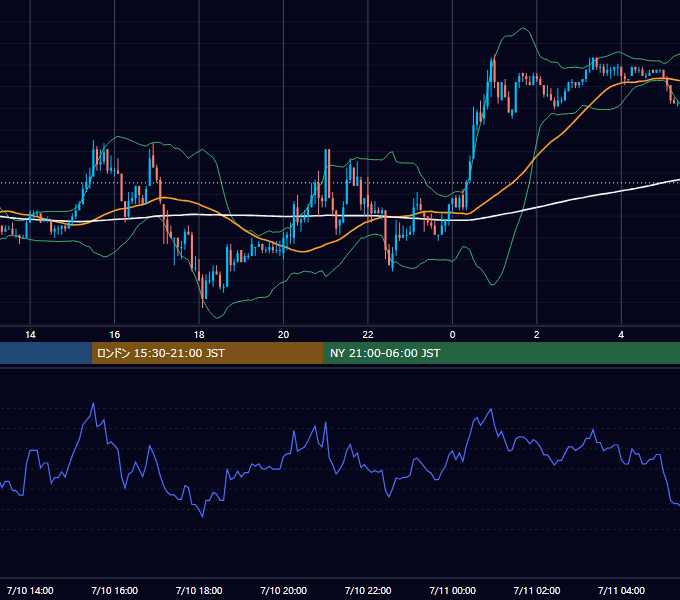Click the 7/10 18:00 time label
The width and height of the screenshot is (680, 600).
click(x=199, y=590)
